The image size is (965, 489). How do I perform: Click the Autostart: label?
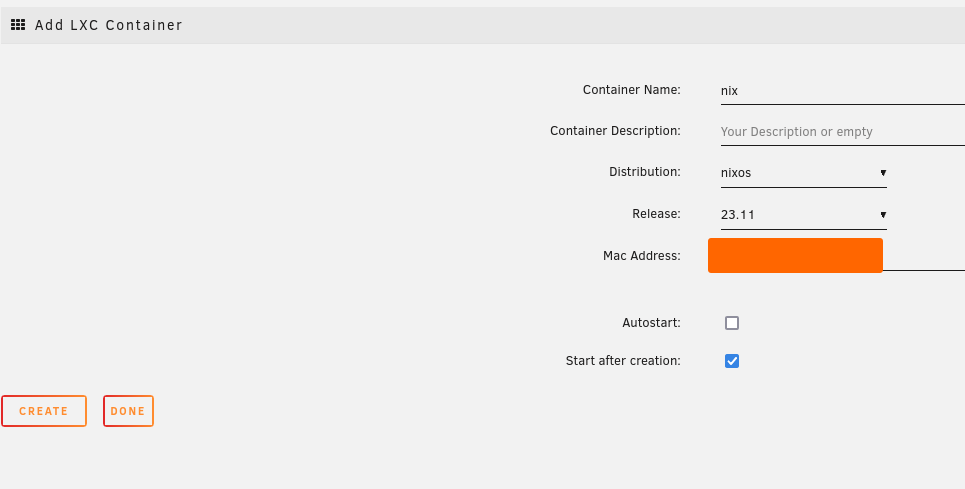click(x=652, y=322)
